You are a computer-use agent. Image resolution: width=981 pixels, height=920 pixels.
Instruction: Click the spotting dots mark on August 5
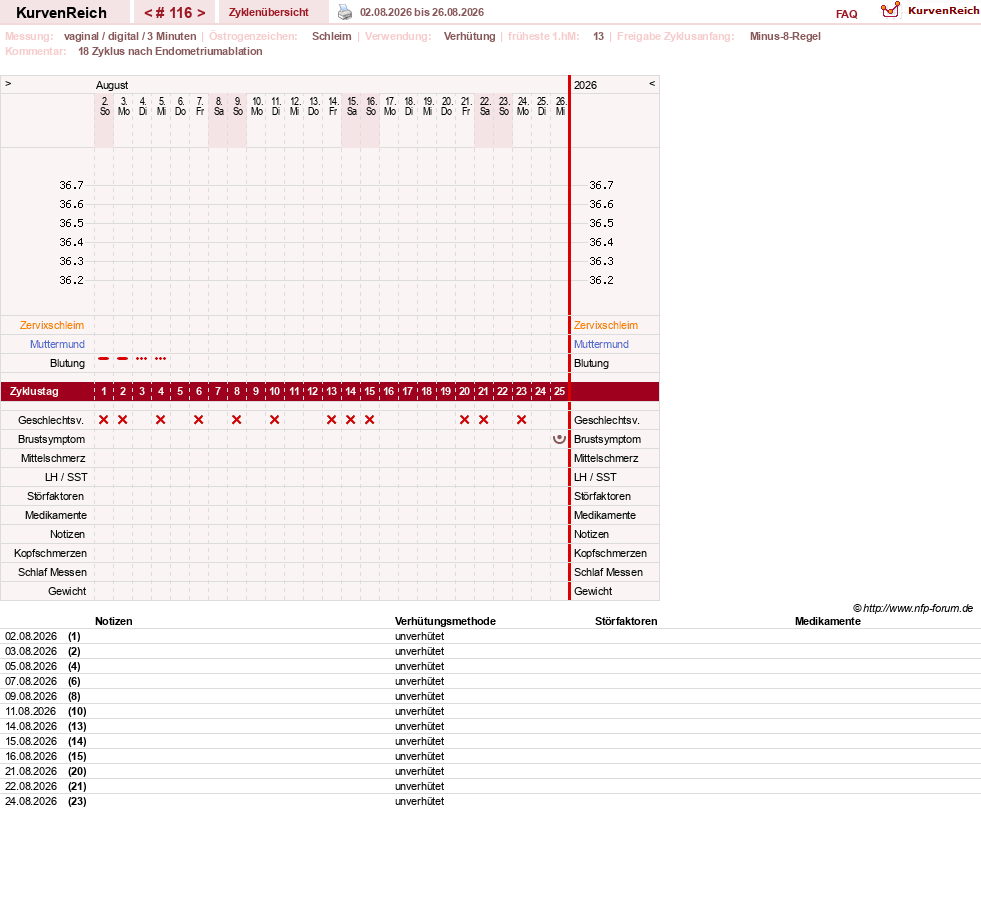coord(161,359)
